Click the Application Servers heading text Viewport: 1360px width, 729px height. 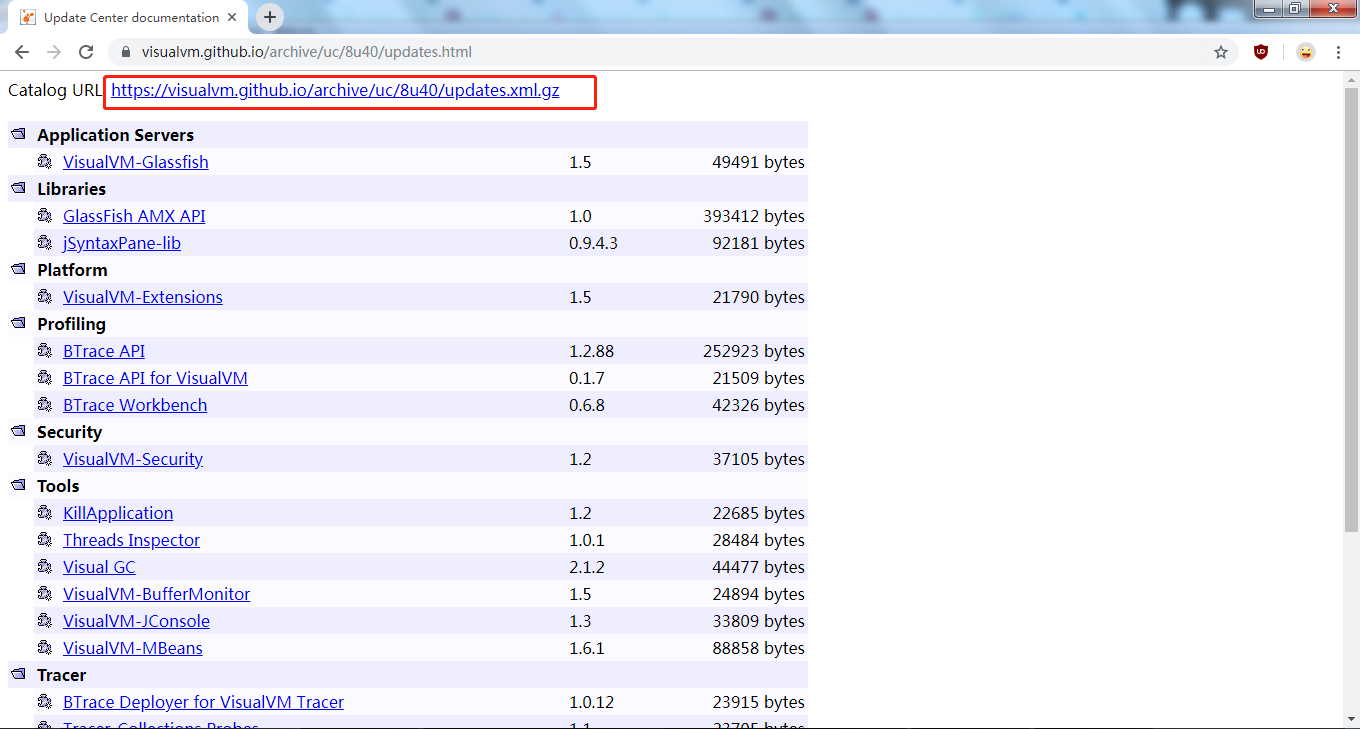tap(116, 135)
